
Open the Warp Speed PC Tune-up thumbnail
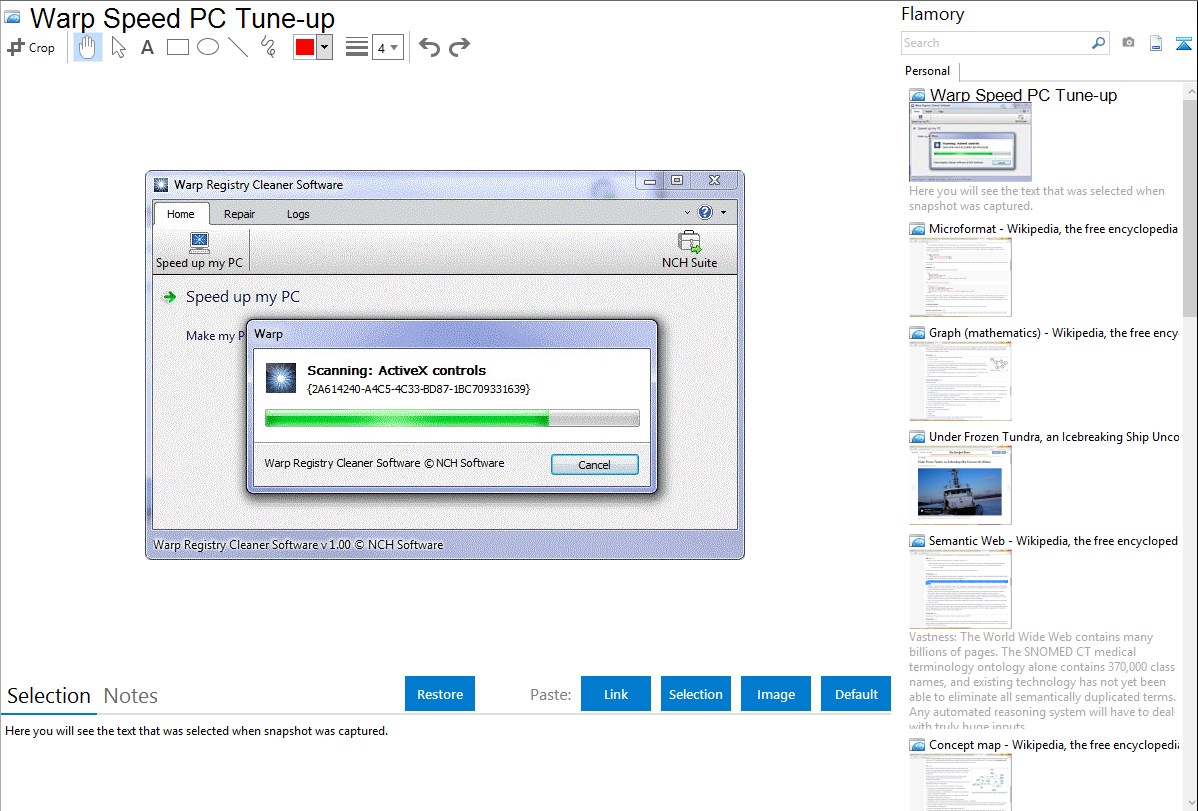click(970, 143)
